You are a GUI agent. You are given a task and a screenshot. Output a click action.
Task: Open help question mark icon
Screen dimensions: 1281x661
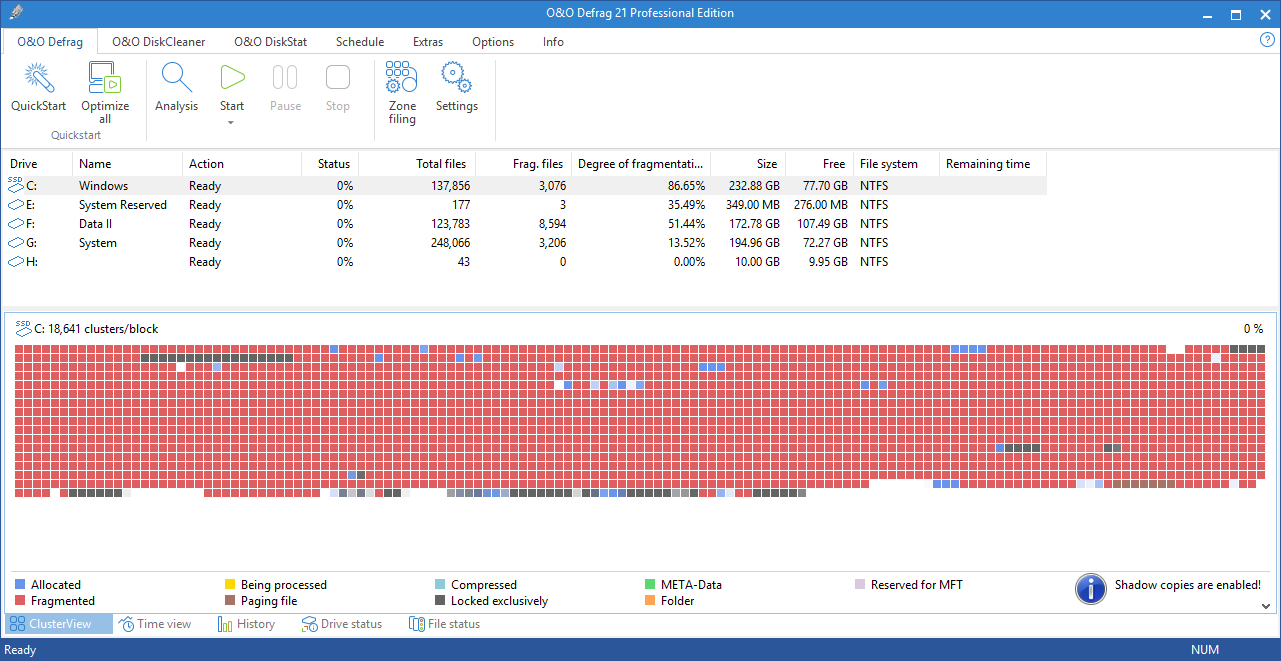pyautogui.click(x=1267, y=40)
